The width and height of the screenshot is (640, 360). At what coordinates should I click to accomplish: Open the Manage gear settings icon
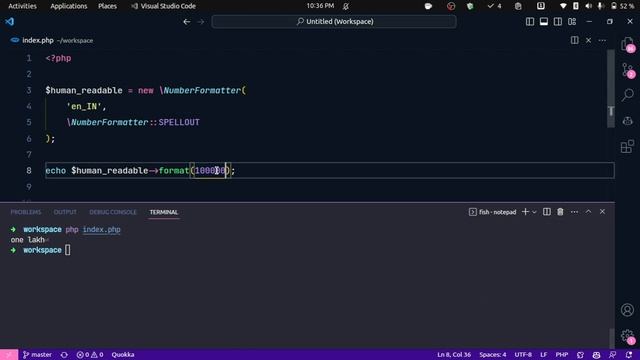click(627, 336)
